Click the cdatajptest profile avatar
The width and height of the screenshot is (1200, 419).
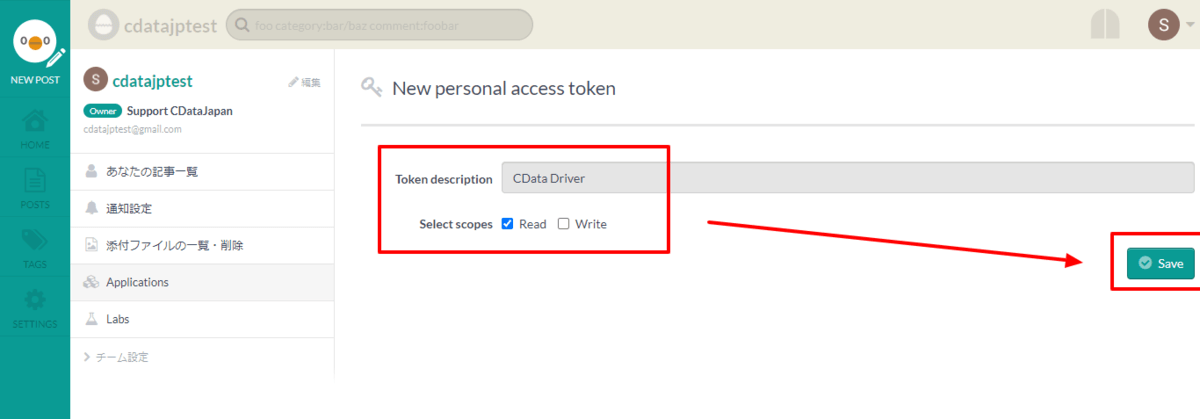coord(96,80)
